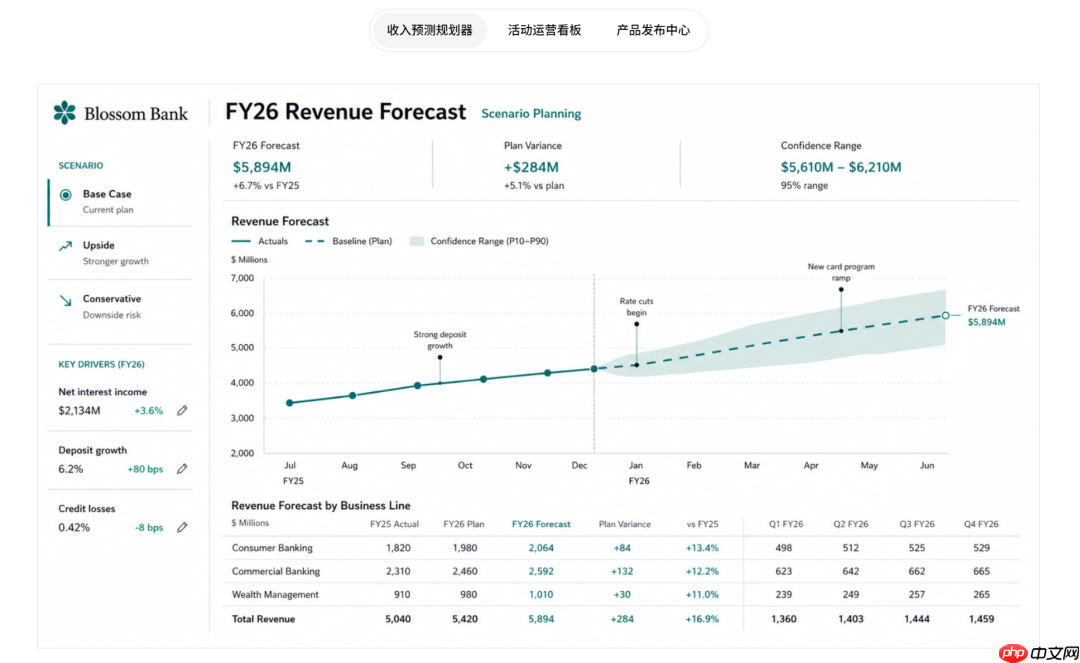Click the FY26 Forecast endpoint marker
The image size is (1080, 663).
point(946,315)
